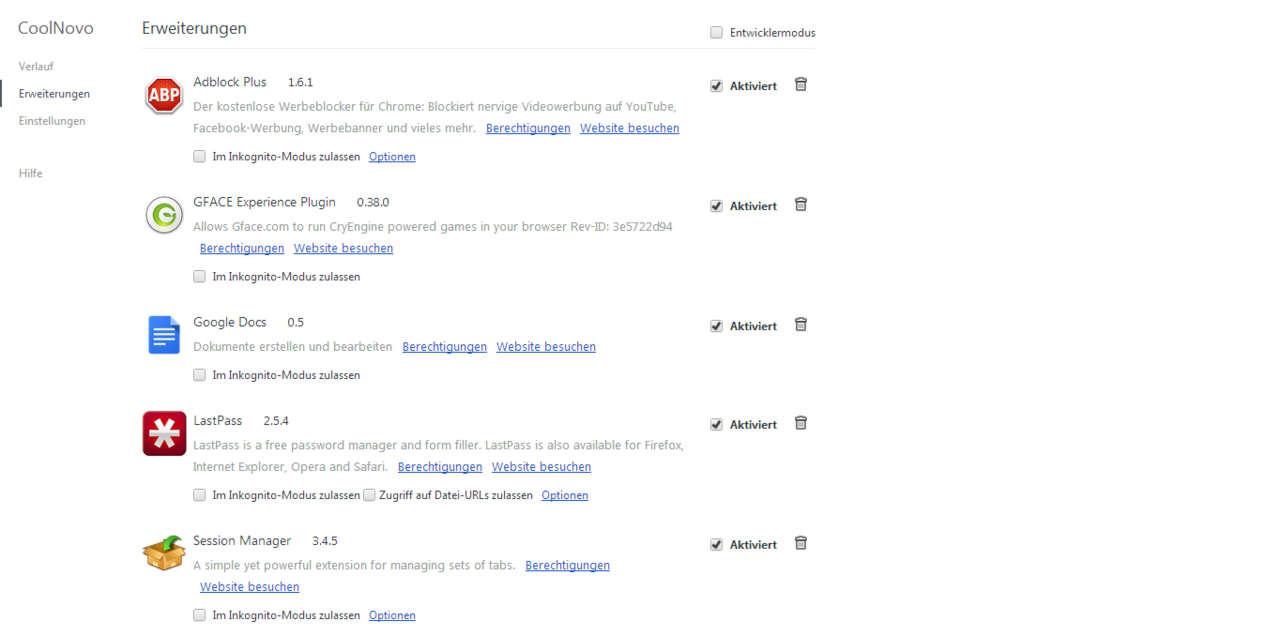Click Google Docs version number 0.5
The image size is (1280, 636).
[x=296, y=322]
